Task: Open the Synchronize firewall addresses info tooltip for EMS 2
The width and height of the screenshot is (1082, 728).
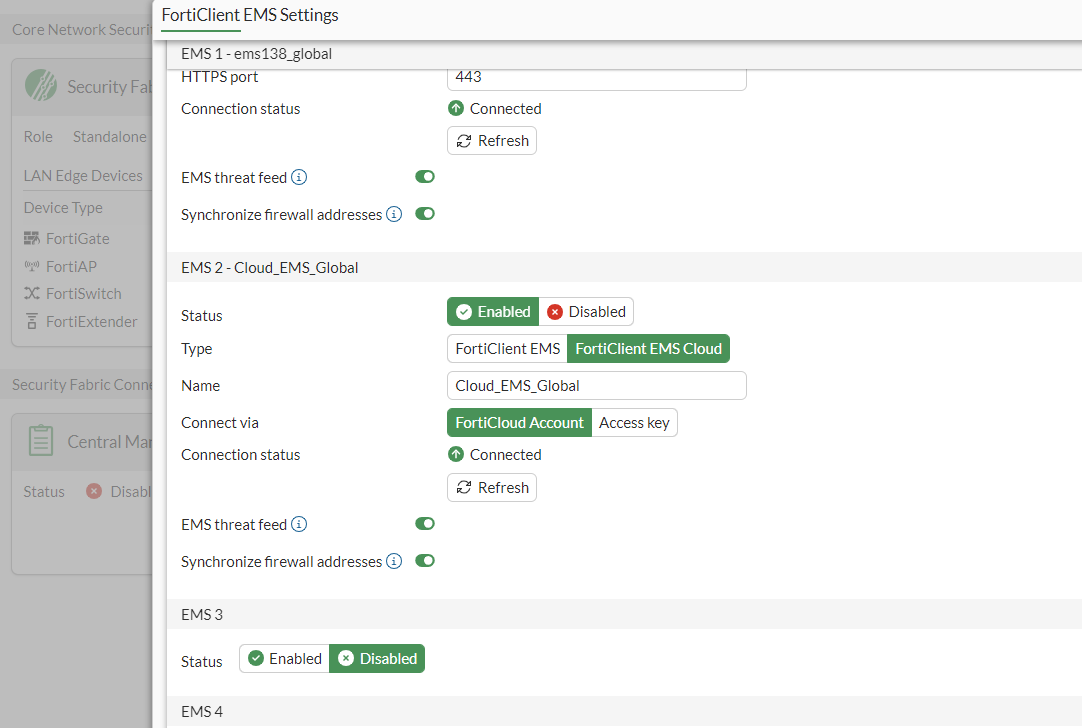Action: pyautogui.click(x=393, y=561)
